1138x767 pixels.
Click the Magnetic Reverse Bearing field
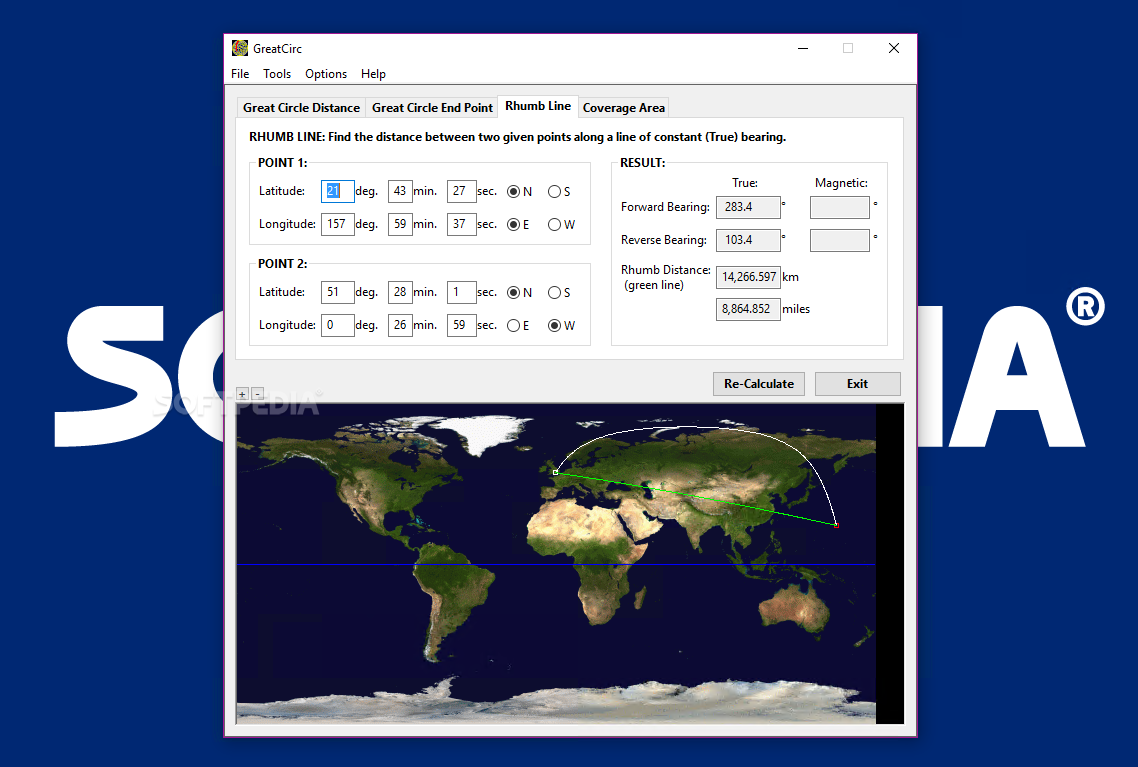pos(840,240)
